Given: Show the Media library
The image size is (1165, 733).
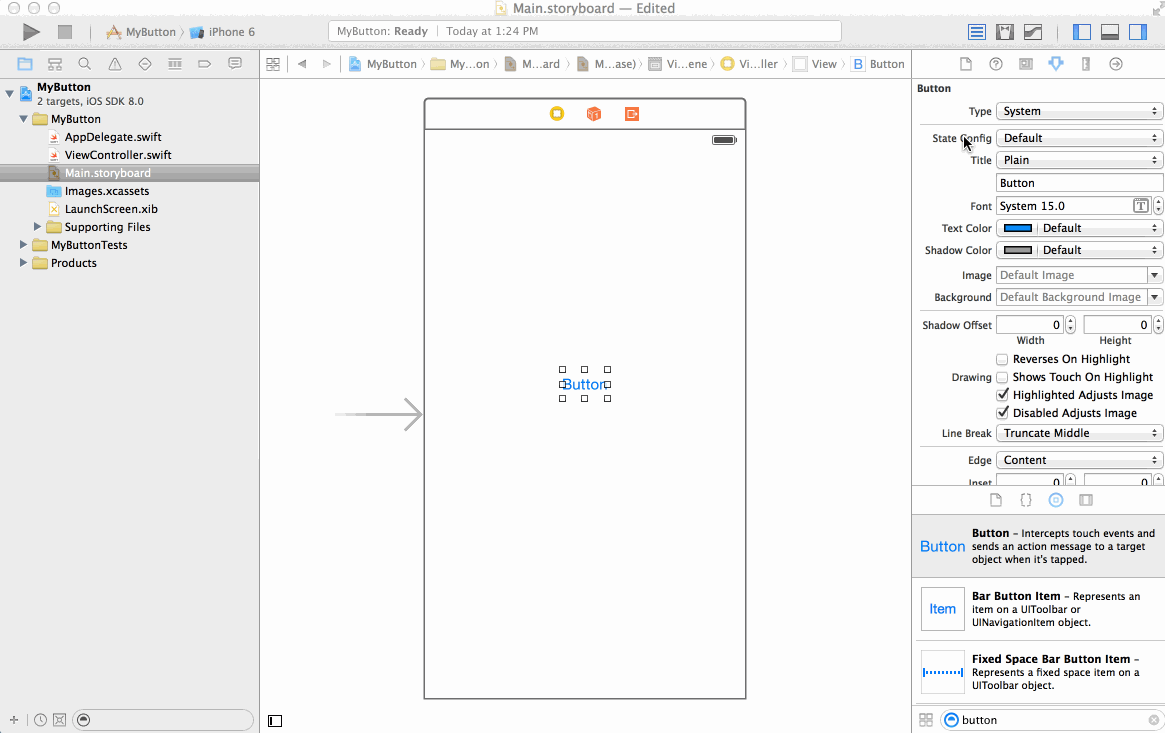Looking at the screenshot, I should pos(1086,500).
